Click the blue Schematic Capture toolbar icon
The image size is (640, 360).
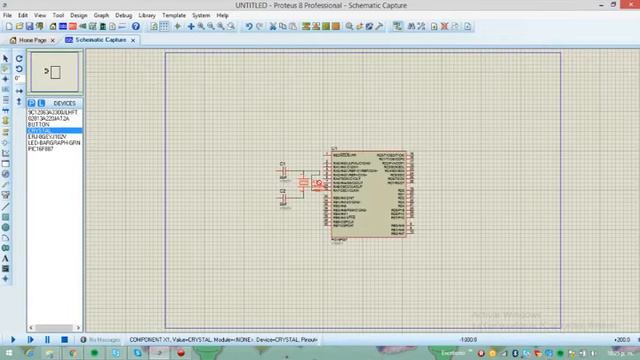click(63, 27)
